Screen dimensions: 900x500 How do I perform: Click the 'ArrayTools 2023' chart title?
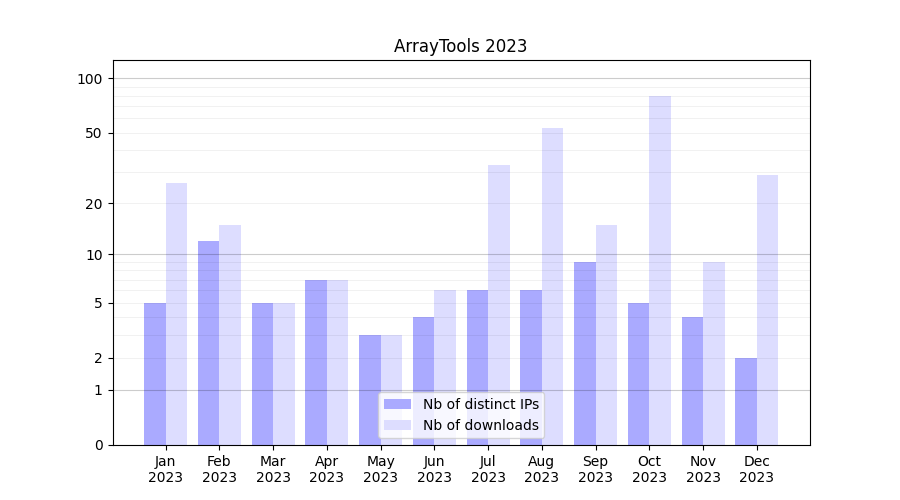(x=460, y=46)
